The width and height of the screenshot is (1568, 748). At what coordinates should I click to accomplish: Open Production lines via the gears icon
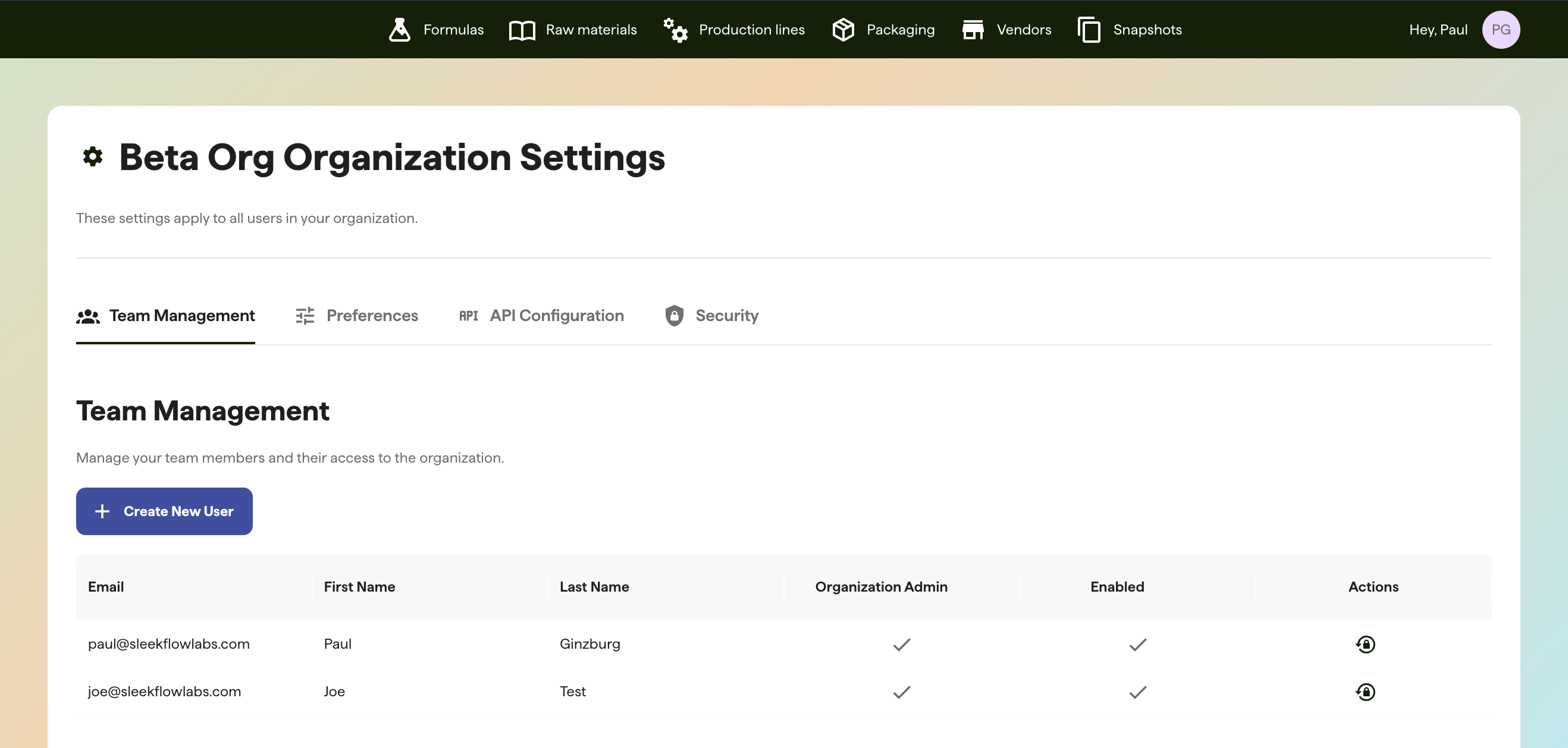click(675, 29)
